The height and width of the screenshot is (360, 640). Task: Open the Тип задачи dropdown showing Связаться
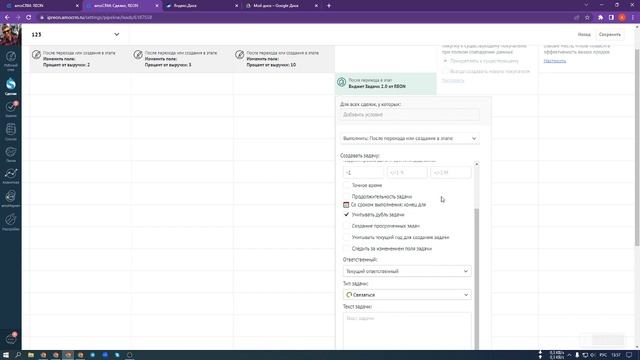click(x=407, y=295)
